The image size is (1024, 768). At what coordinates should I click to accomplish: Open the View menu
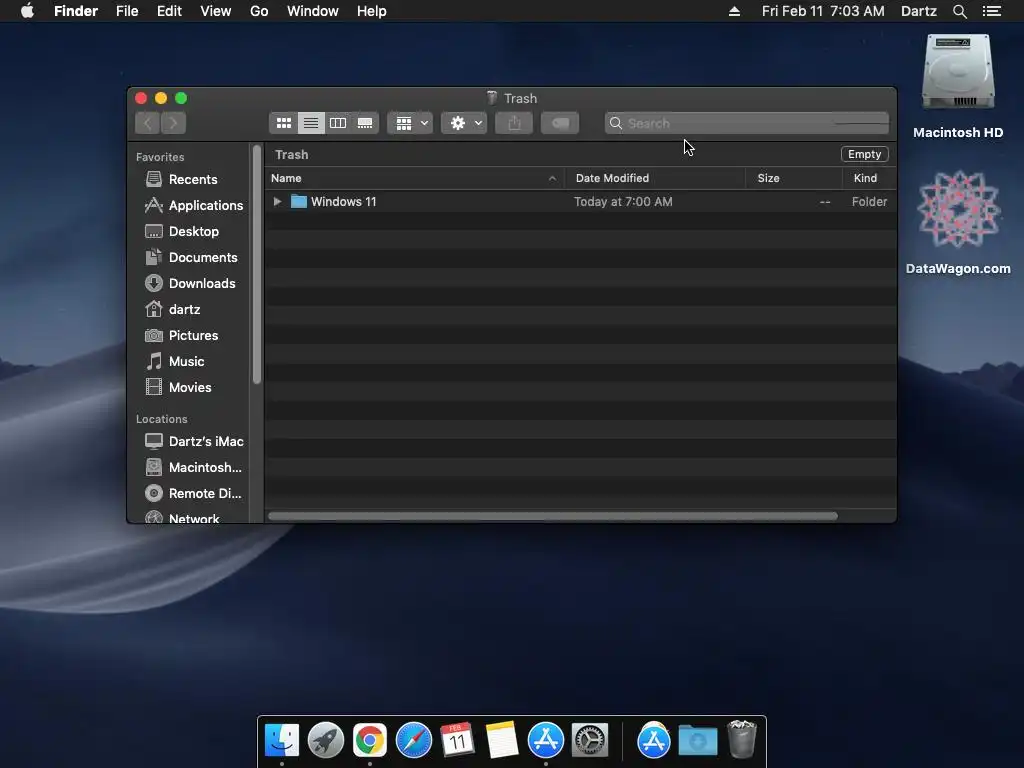point(216,11)
